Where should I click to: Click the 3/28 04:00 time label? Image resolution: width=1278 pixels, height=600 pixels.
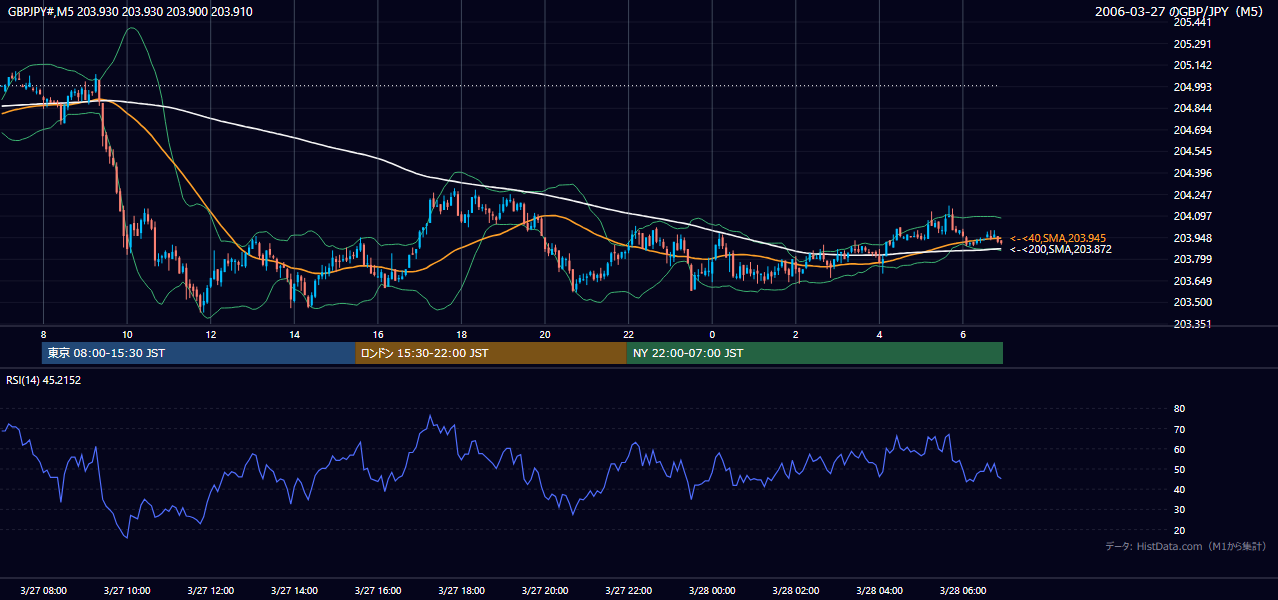(x=879, y=591)
